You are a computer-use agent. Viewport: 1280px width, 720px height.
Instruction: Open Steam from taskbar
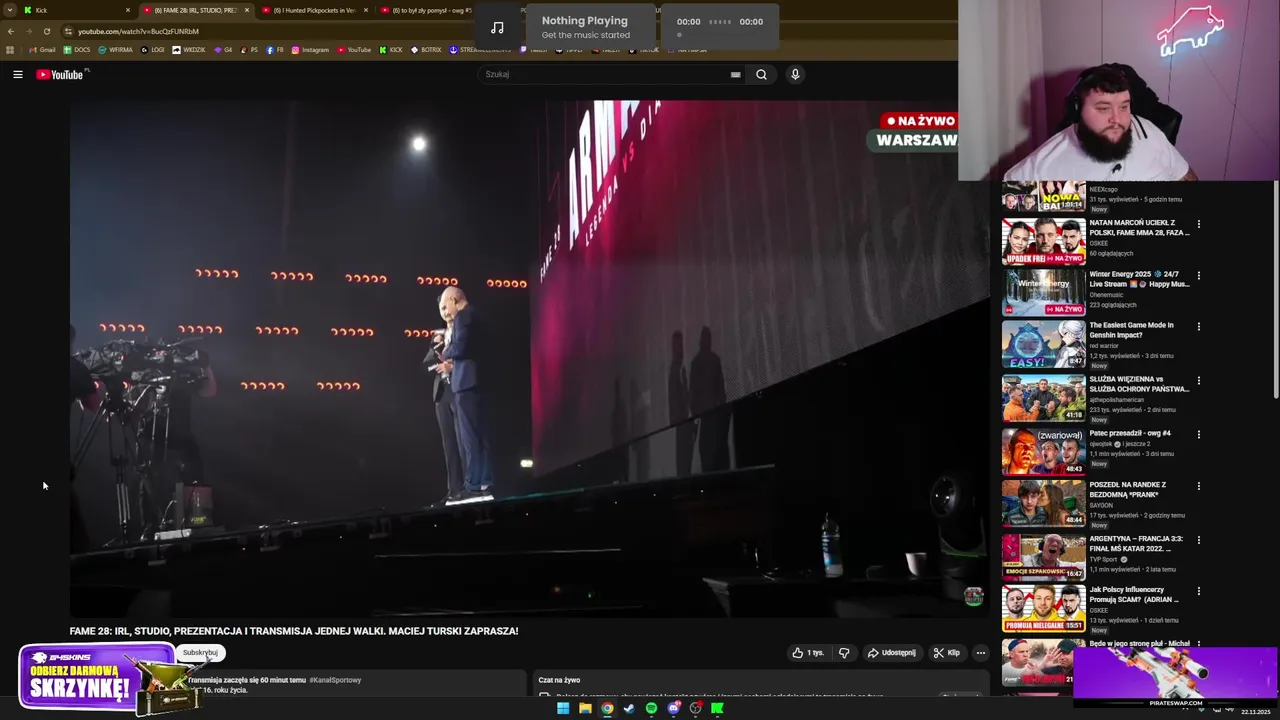pos(629,708)
